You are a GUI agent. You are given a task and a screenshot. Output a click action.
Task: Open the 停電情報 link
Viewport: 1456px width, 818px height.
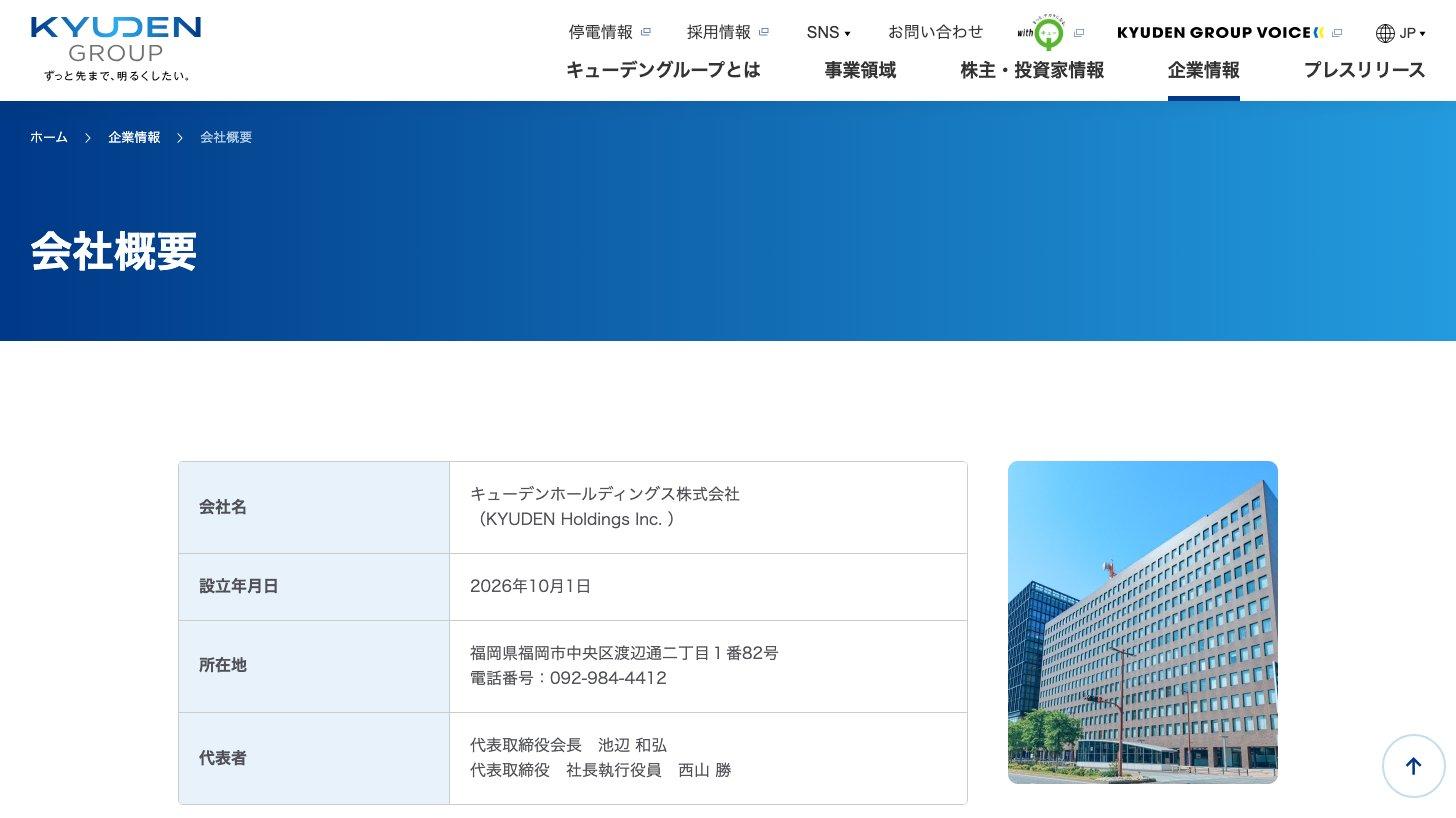(601, 32)
